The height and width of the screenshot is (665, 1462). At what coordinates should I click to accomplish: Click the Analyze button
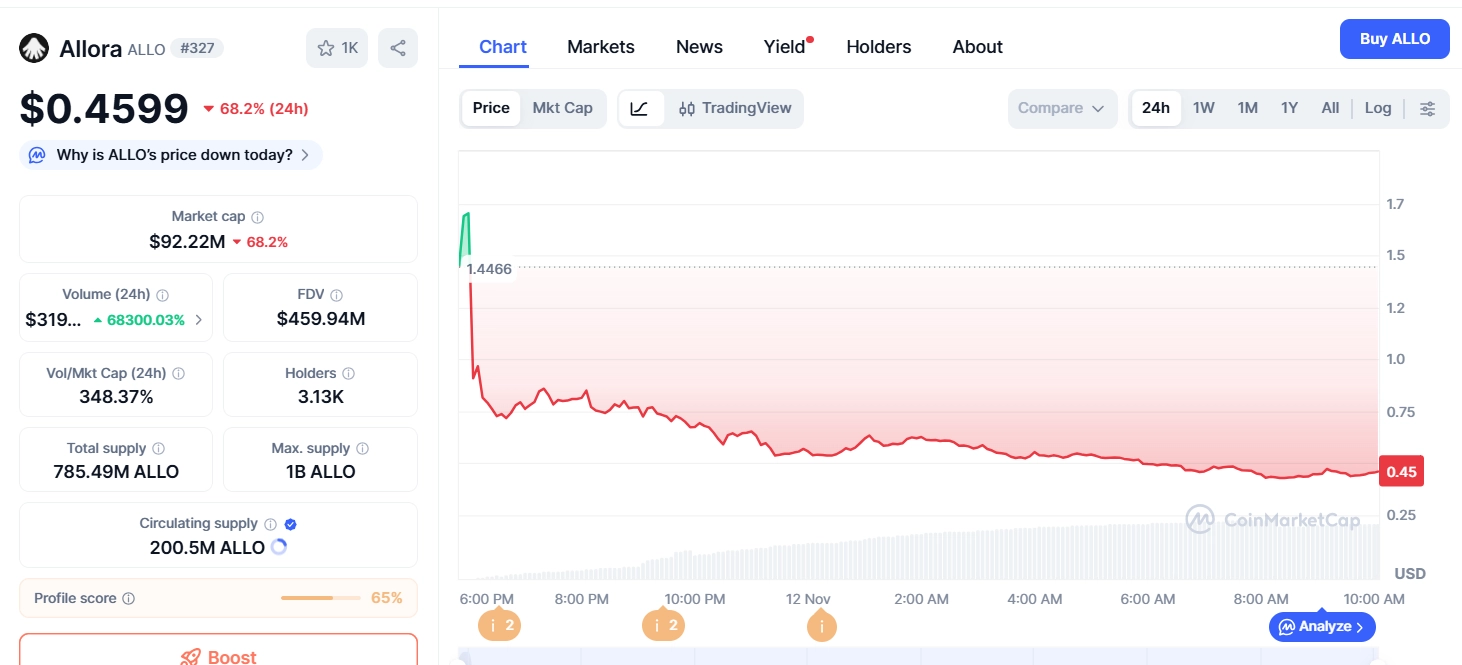tap(1322, 627)
